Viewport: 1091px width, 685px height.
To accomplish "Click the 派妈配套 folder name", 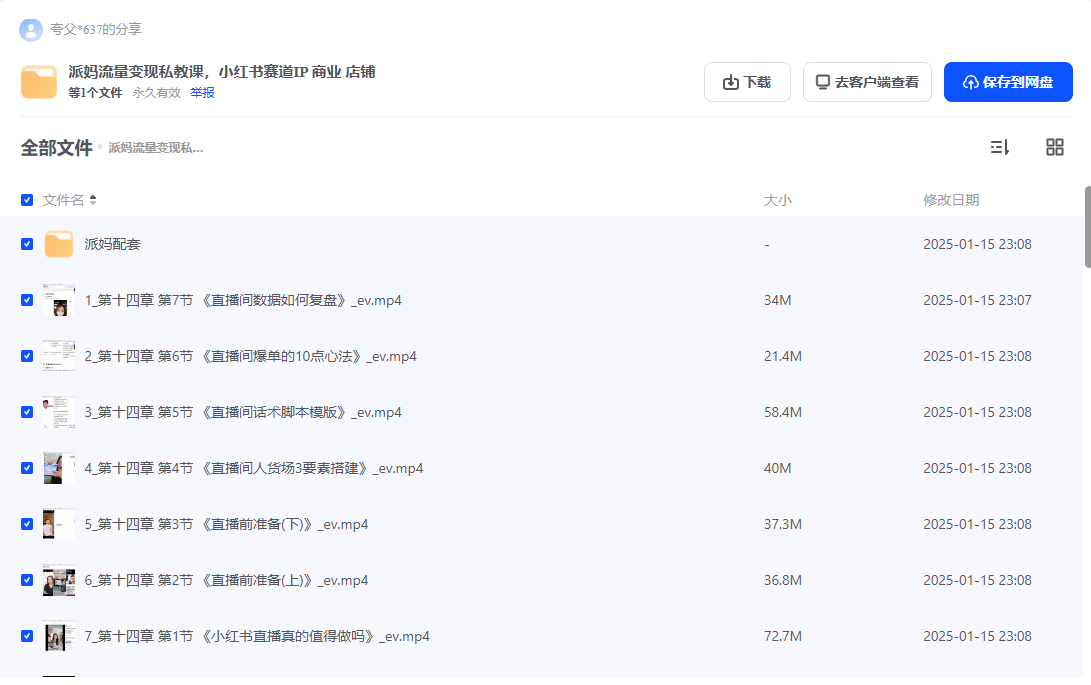I will pyautogui.click(x=113, y=244).
